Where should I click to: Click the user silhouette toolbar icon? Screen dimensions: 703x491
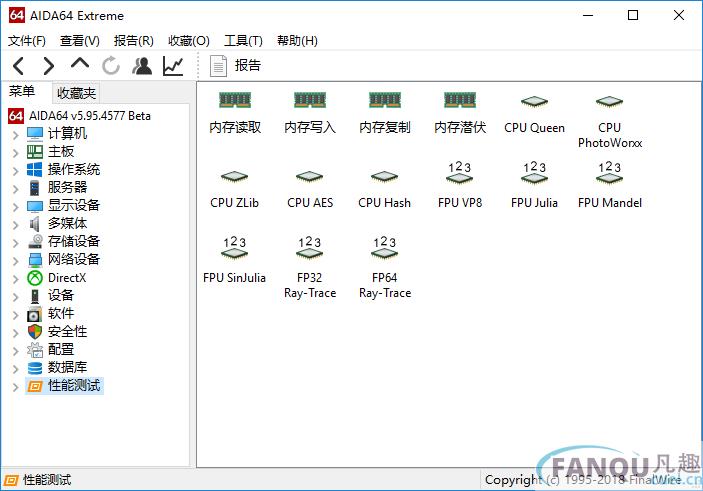(x=142, y=66)
